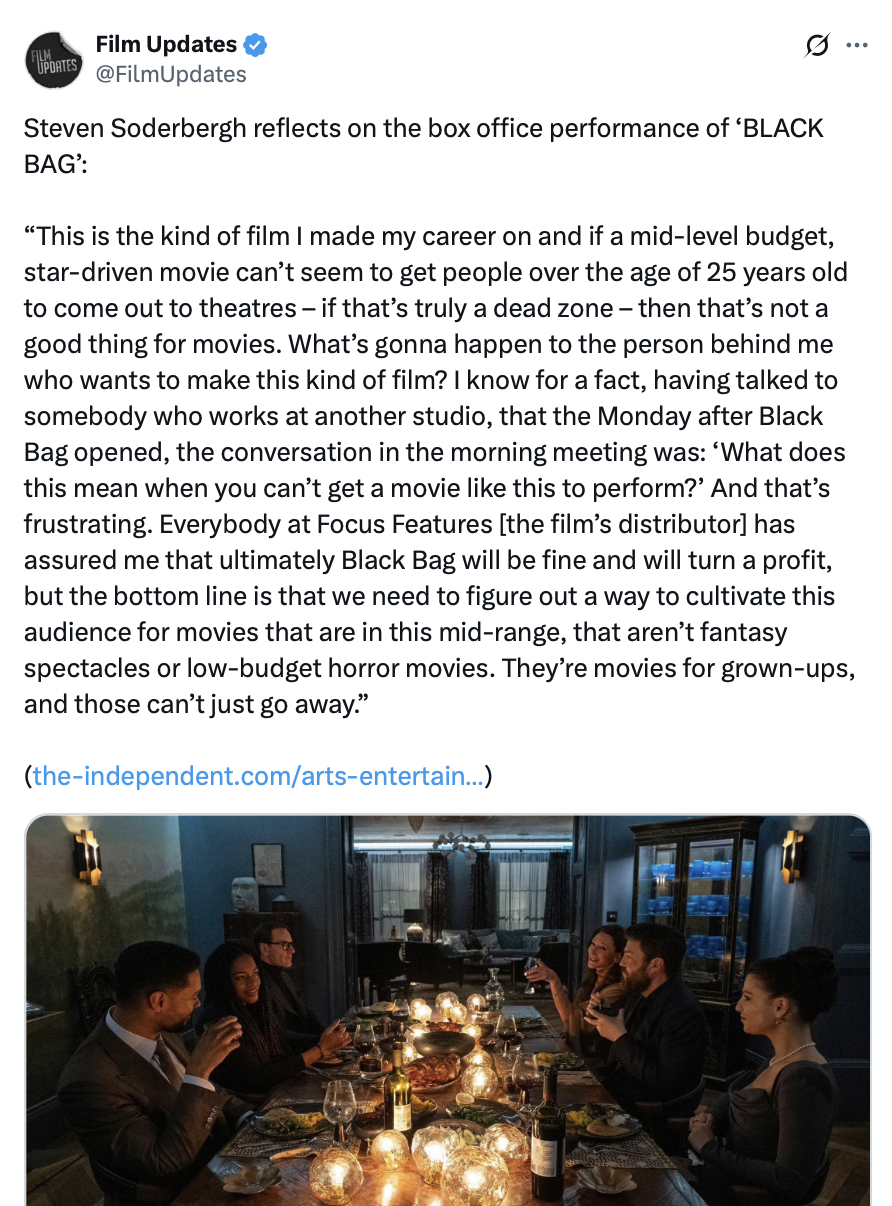
Task: Open the the-independent.com article link
Action: [x=260, y=776]
